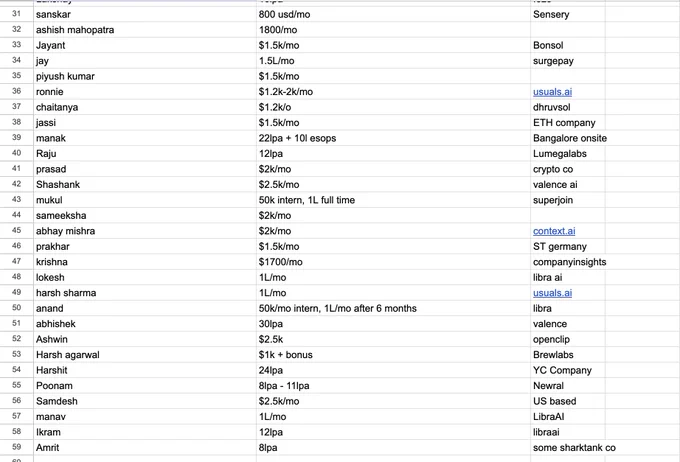Click the 'superjoin' cell
680x462 pixels.
[568, 200]
